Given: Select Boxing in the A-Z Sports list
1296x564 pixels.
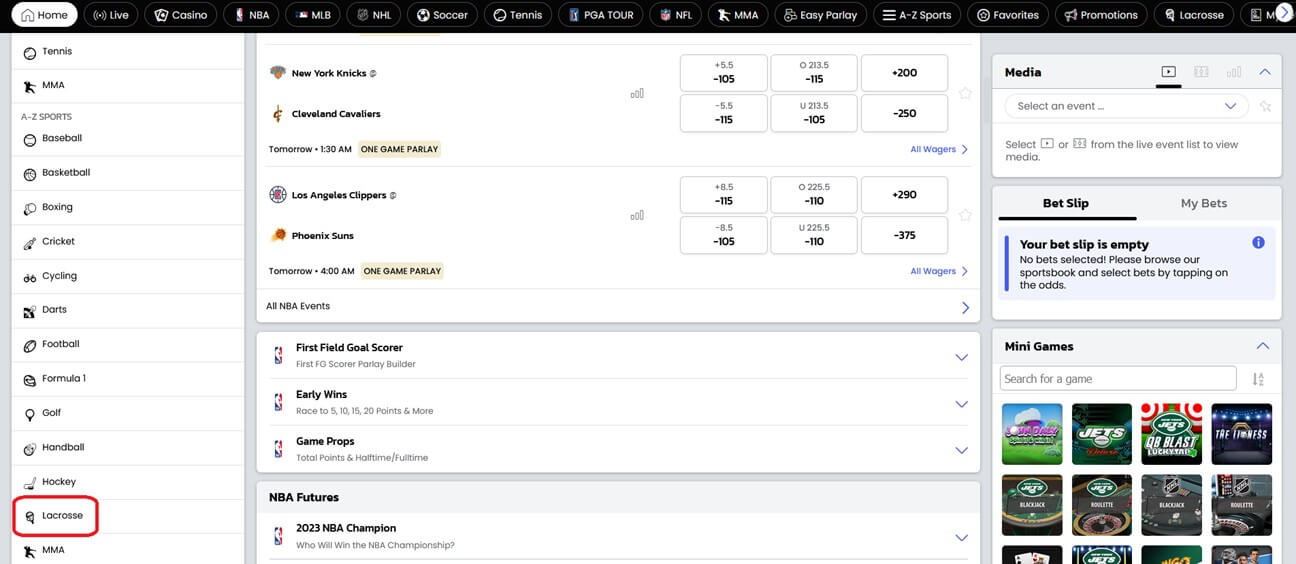Looking at the screenshot, I should [x=128, y=207].
